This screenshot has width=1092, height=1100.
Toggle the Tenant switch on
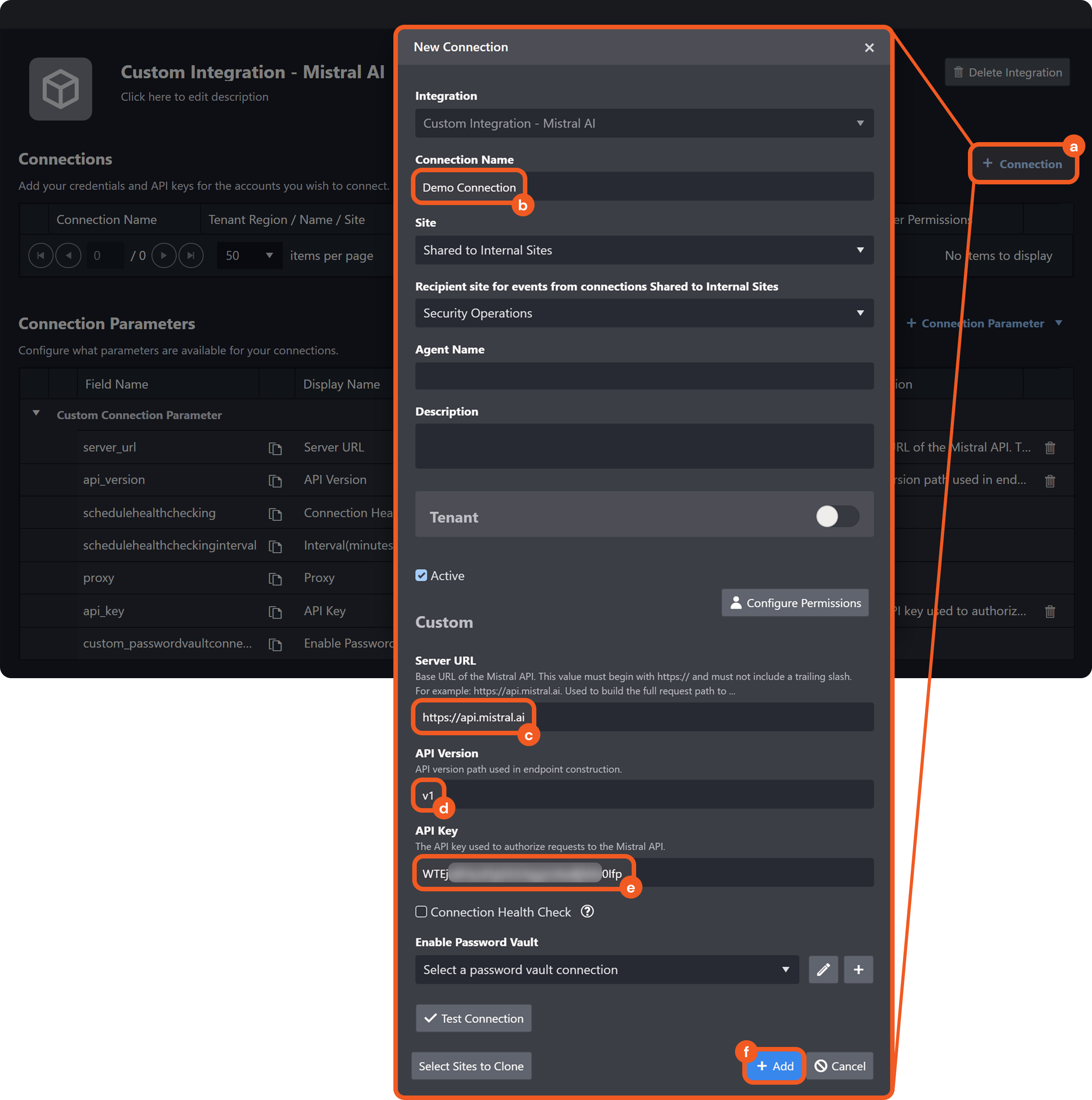[x=837, y=516]
